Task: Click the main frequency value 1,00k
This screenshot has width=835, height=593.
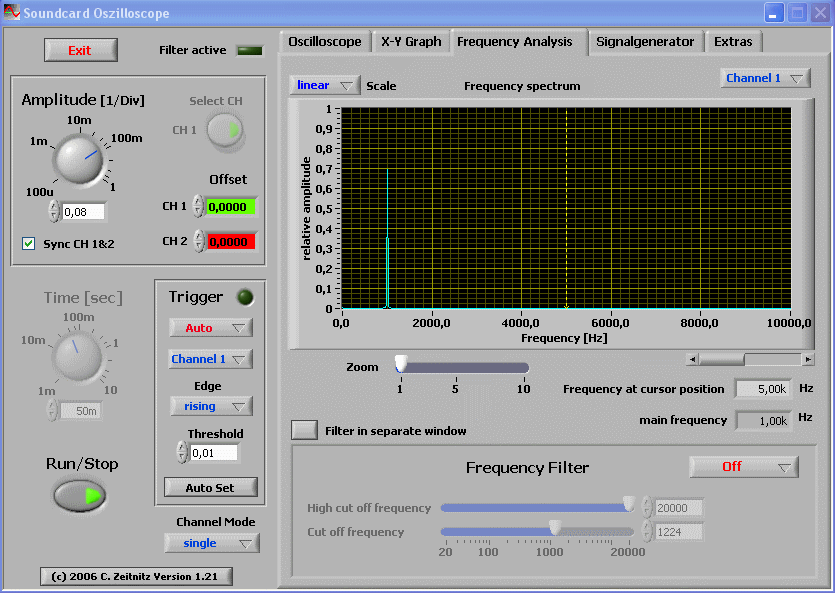Action: pos(764,421)
